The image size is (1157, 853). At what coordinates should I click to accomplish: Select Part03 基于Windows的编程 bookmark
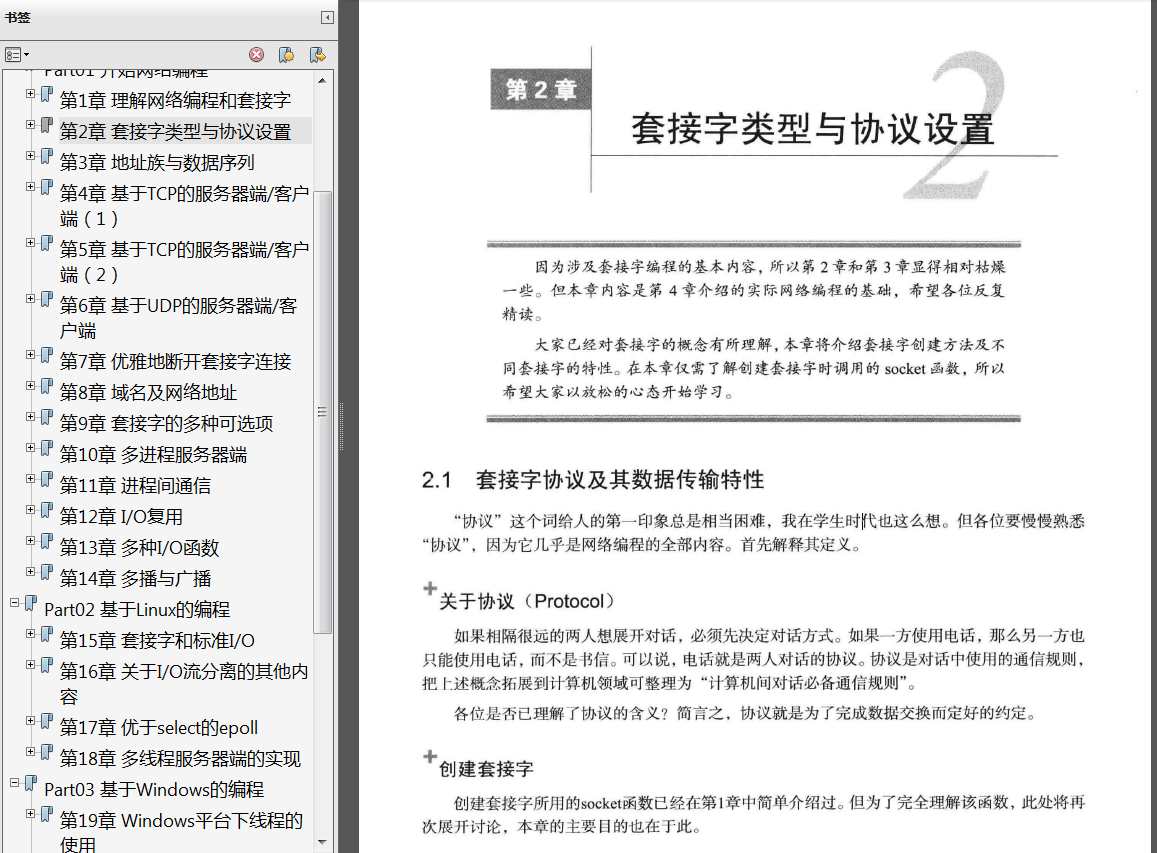click(x=154, y=790)
